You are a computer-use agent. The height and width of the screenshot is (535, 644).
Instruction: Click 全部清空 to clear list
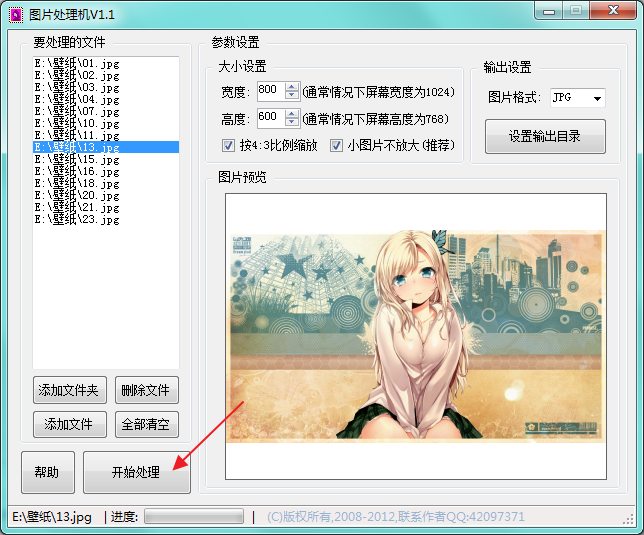(147, 424)
